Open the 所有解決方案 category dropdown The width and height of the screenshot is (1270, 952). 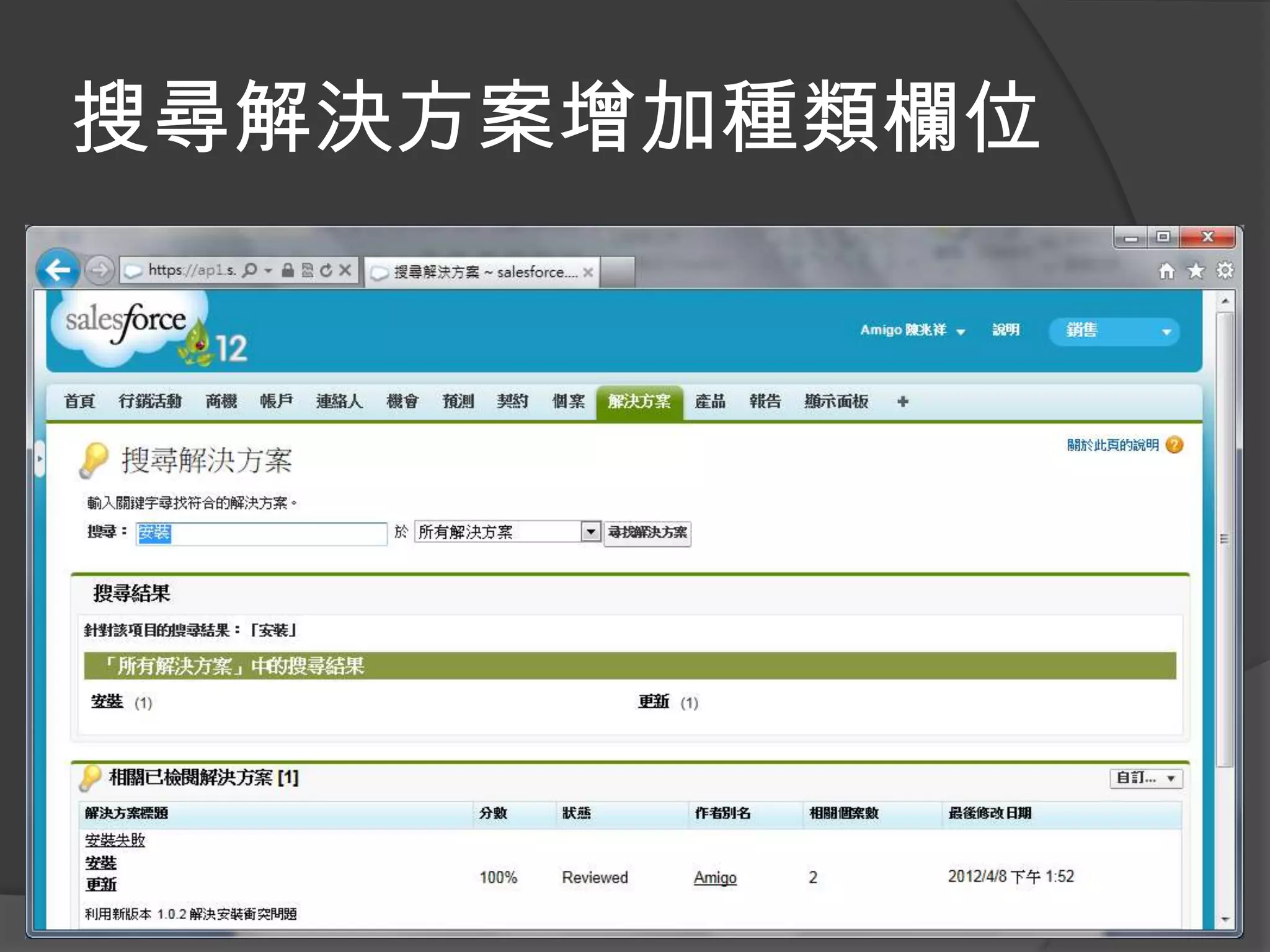[x=507, y=532]
